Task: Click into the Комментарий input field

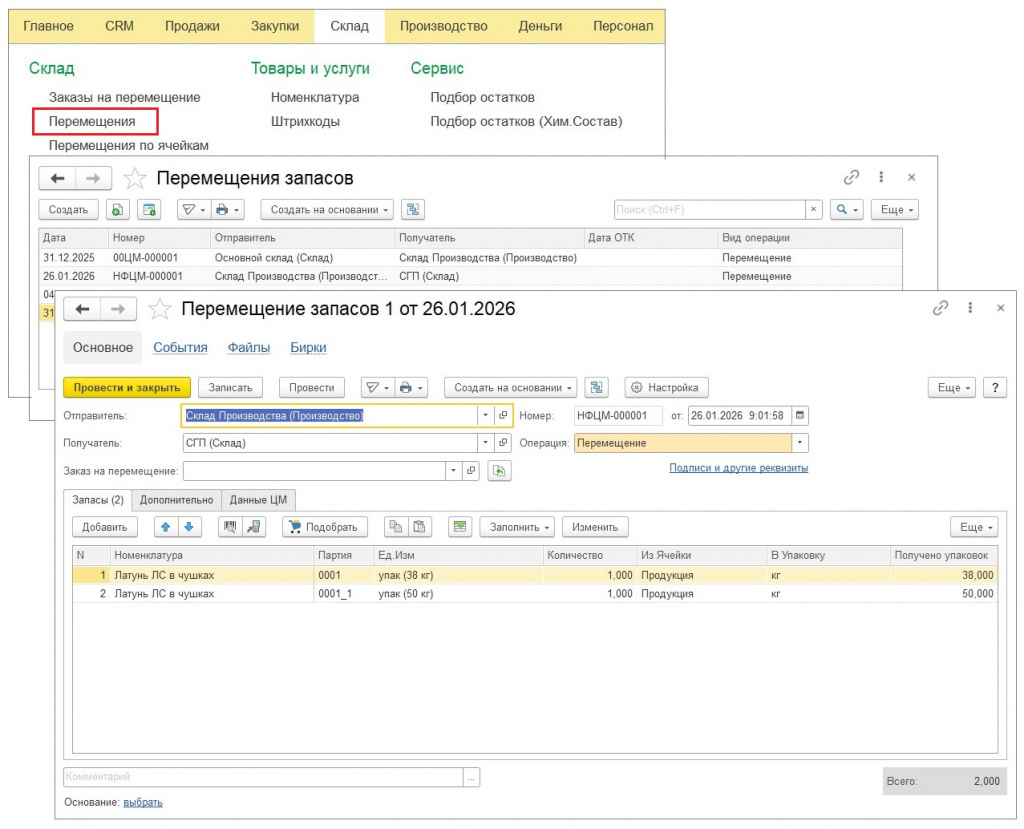Action: [x=263, y=777]
